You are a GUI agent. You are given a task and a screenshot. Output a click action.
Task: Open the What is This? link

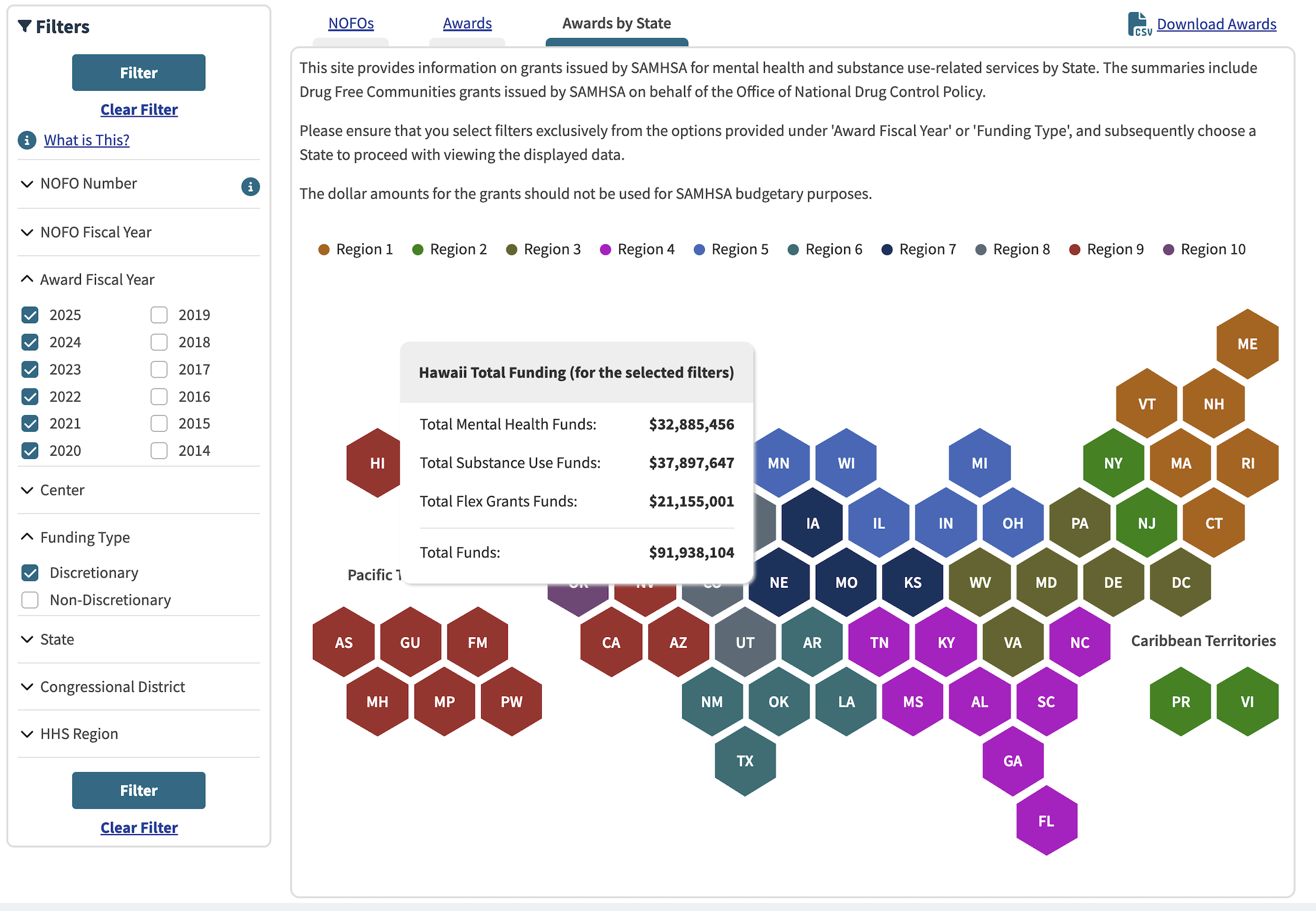click(x=87, y=140)
